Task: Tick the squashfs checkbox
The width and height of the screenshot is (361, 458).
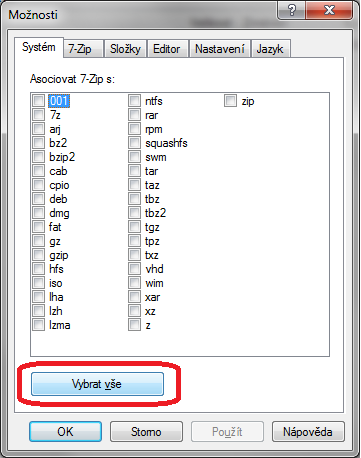Action: tap(134, 143)
